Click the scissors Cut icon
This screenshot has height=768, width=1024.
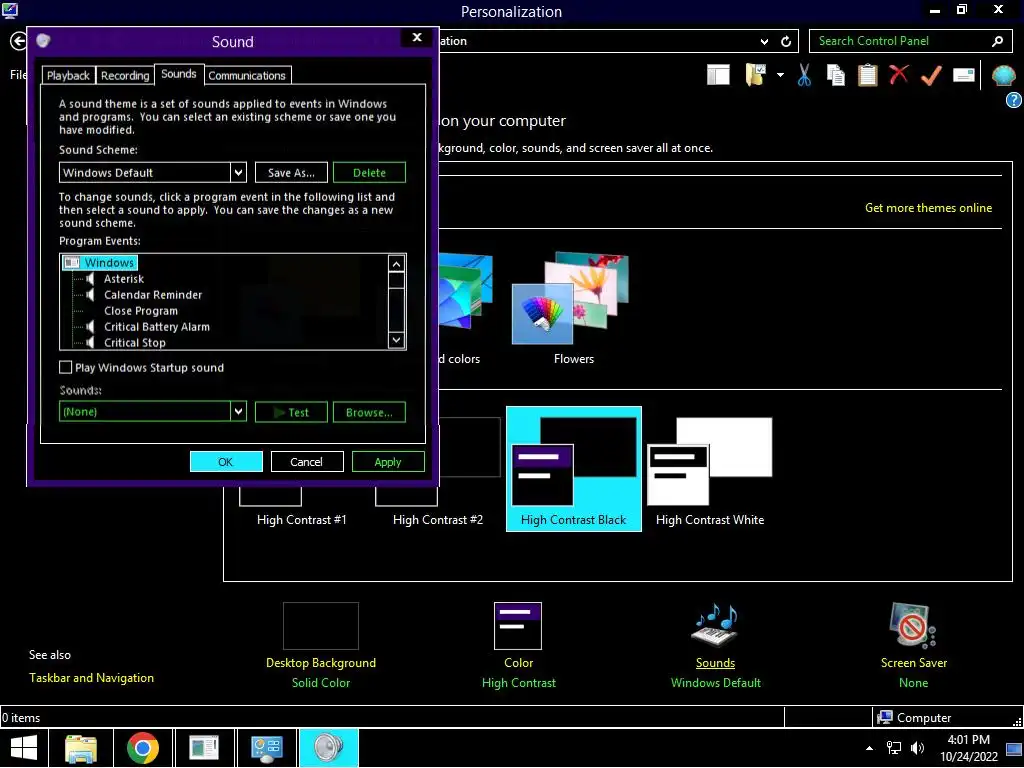point(804,75)
